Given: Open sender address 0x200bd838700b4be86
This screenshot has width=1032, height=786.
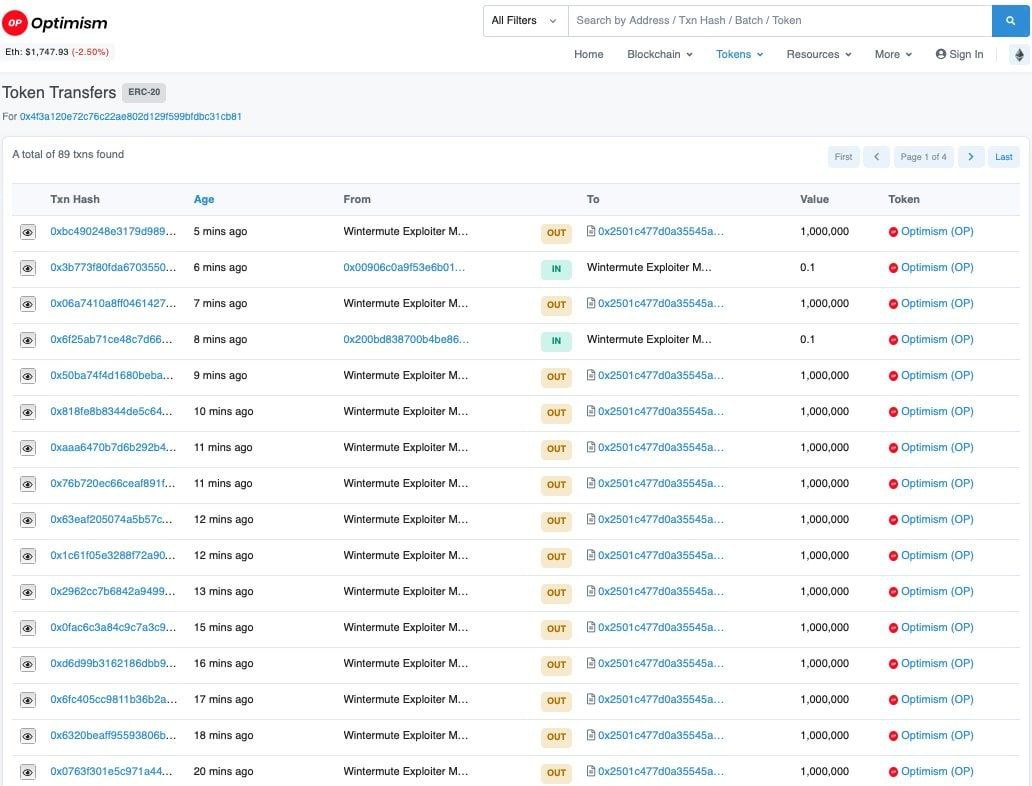Looking at the screenshot, I should (406, 339).
